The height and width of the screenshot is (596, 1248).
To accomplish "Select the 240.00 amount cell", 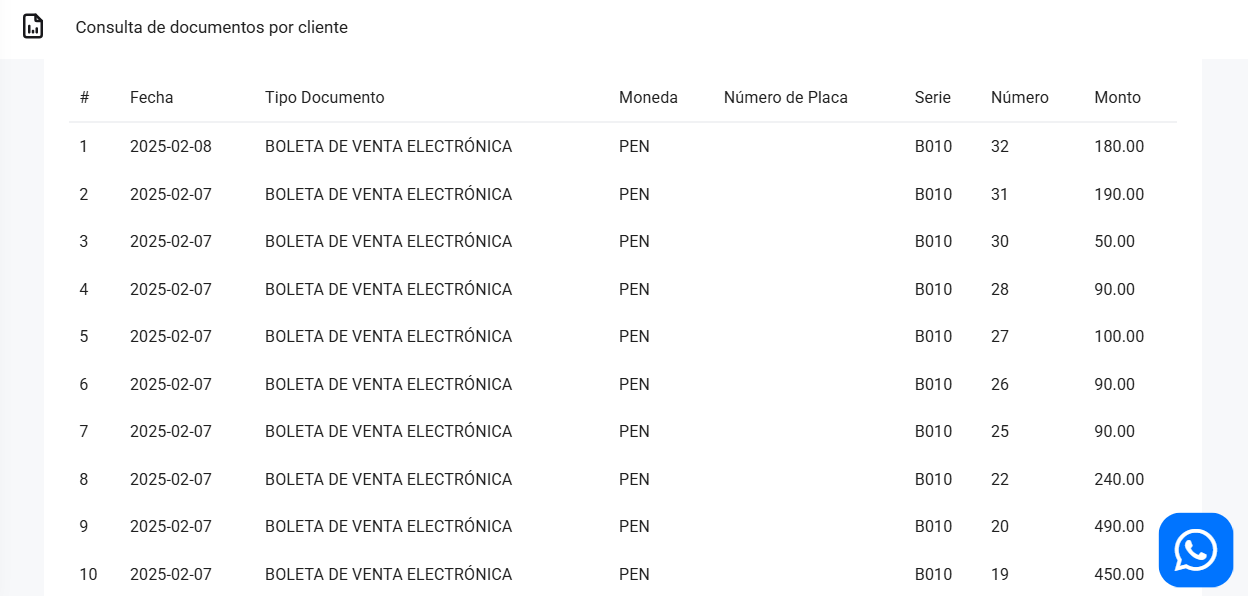I will coord(1119,479).
